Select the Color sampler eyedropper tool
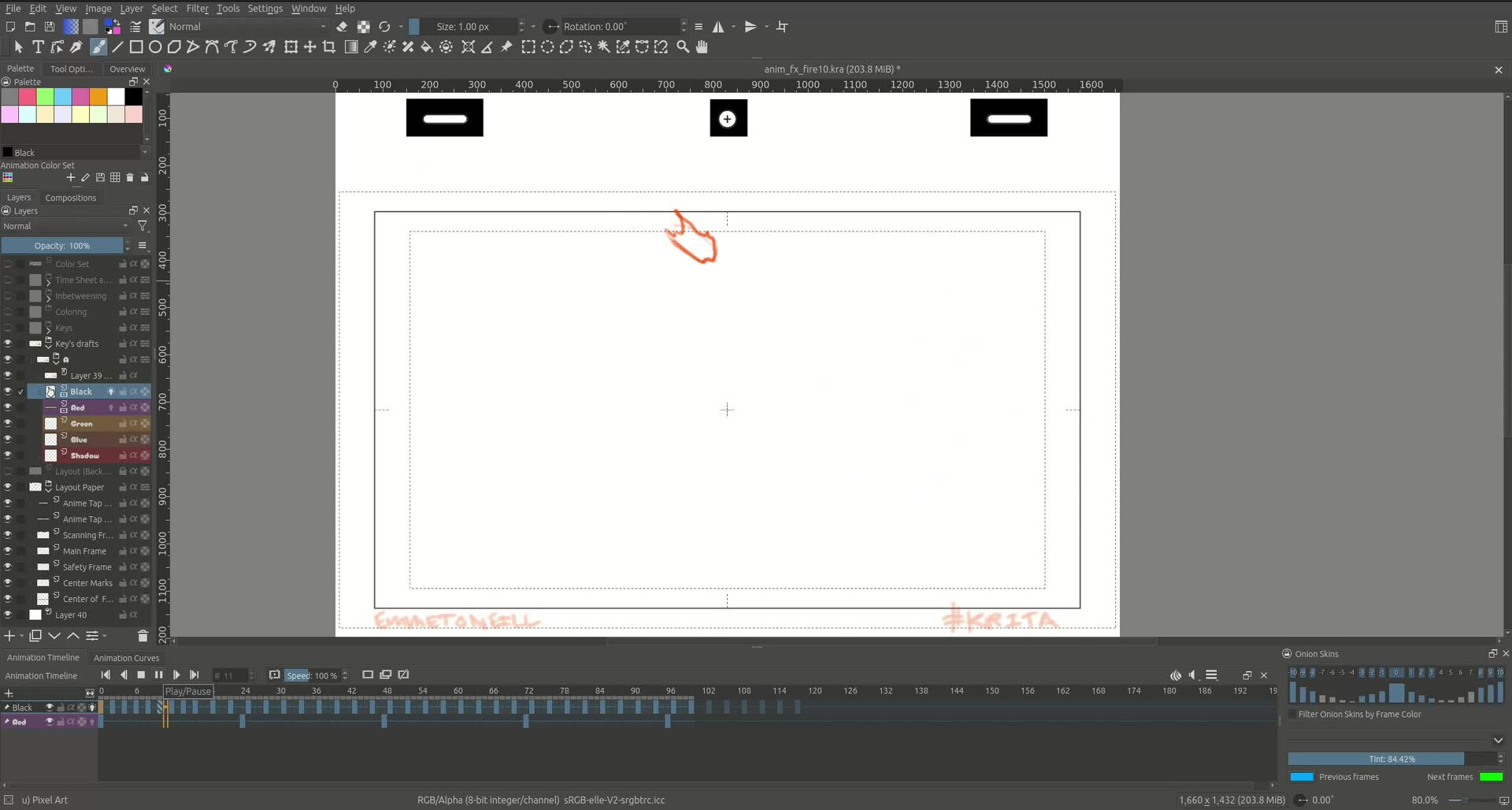This screenshot has width=1512, height=810. [370, 47]
